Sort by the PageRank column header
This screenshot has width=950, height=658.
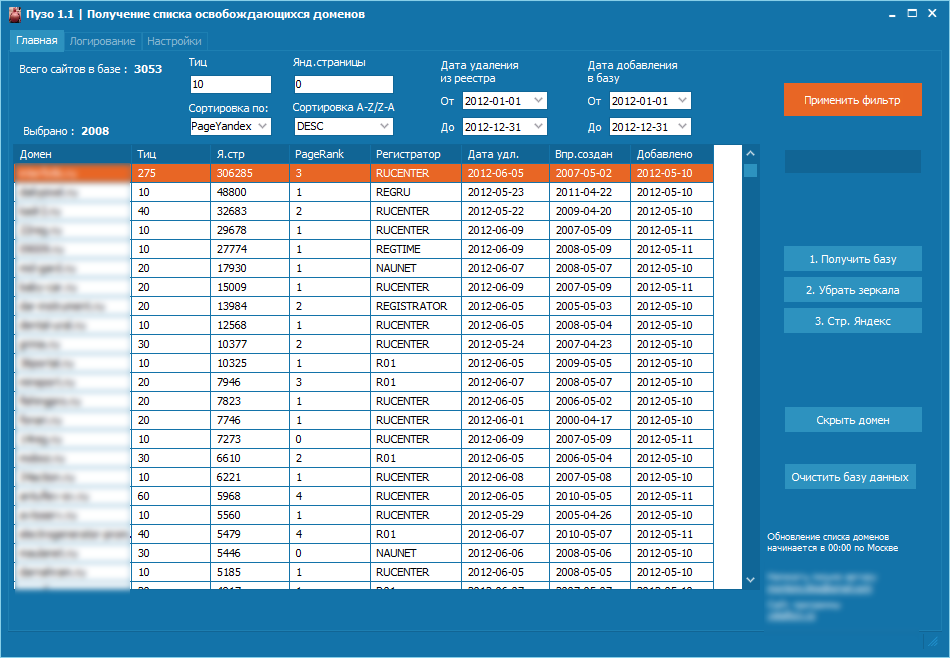[x=330, y=154]
